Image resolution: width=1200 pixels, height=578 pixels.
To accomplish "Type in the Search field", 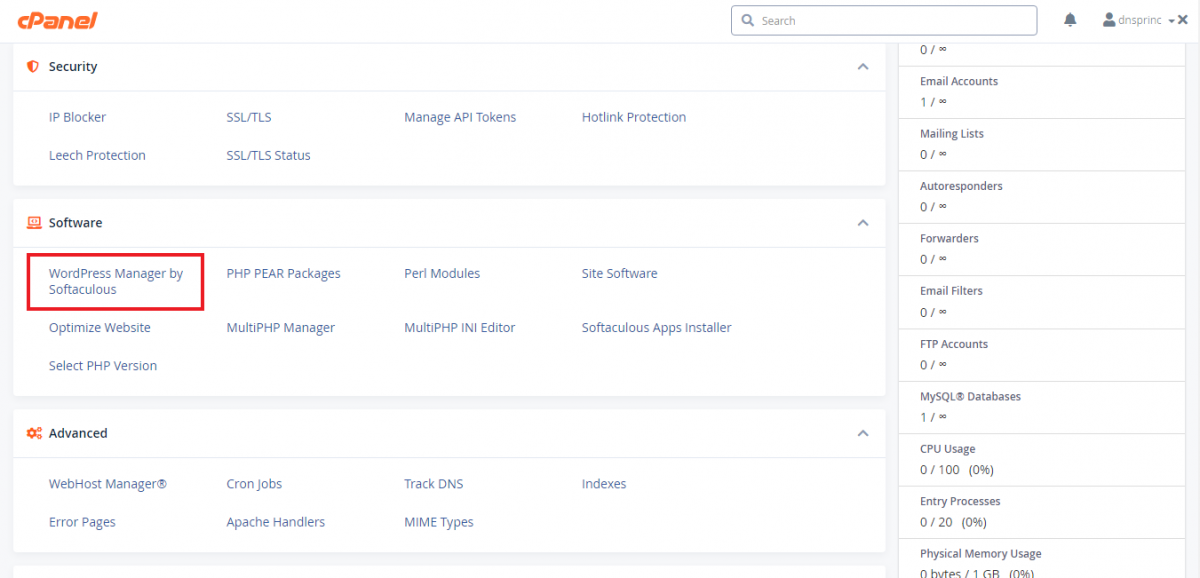I will [890, 21].
